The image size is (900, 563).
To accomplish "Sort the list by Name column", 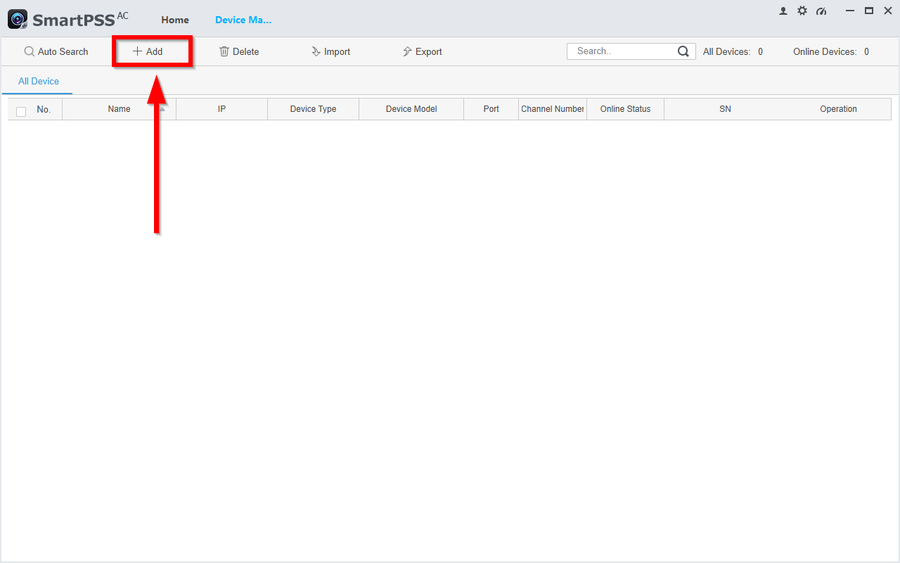I will tap(119, 109).
